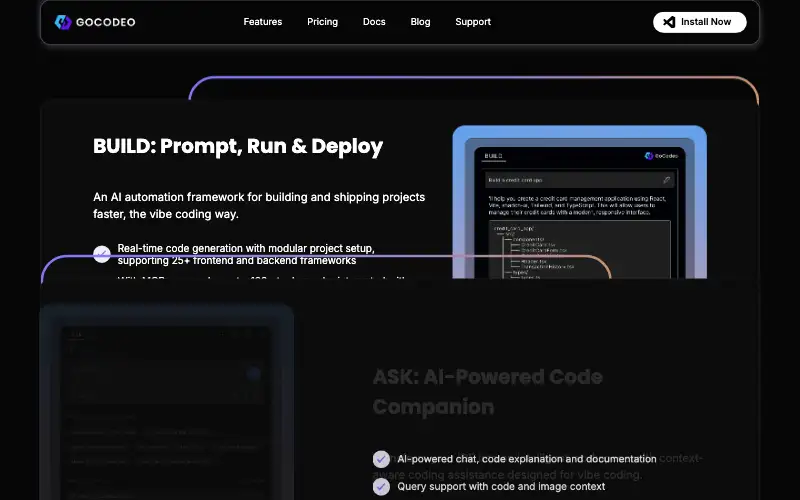
Task: Click checkmark beside AI-powered chat feature
Action: [x=381, y=459]
